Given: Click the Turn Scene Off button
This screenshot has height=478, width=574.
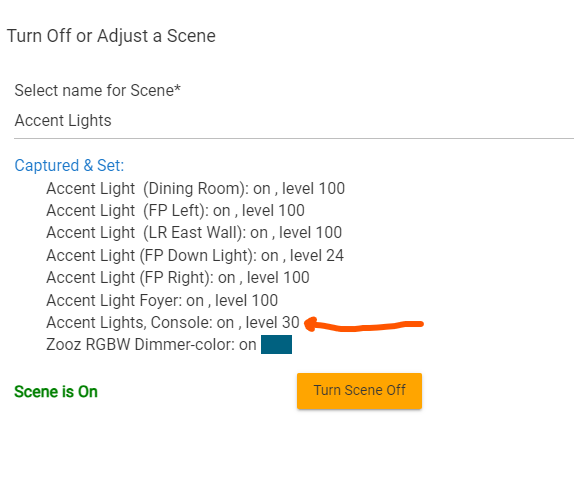Looking at the screenshot, I should (x=359, y=391).
